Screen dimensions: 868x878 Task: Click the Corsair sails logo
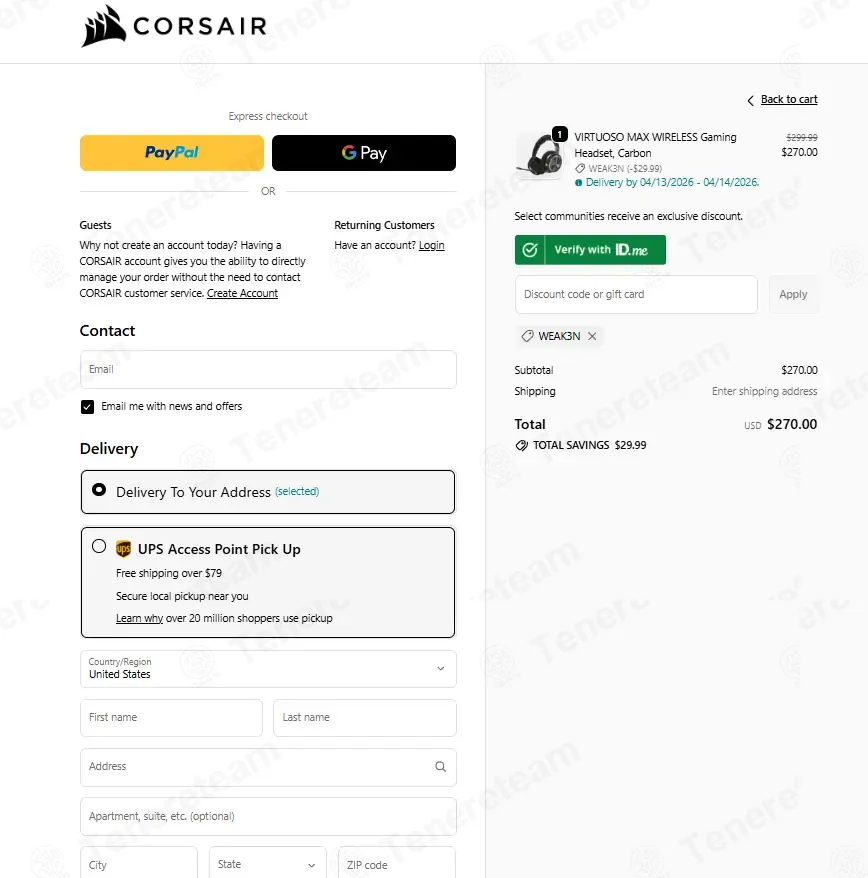click(x=103, y=26)
